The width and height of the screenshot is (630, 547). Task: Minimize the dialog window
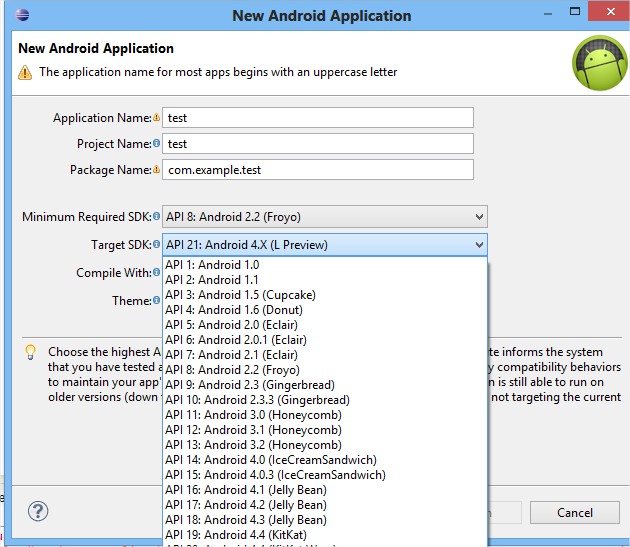548,14
